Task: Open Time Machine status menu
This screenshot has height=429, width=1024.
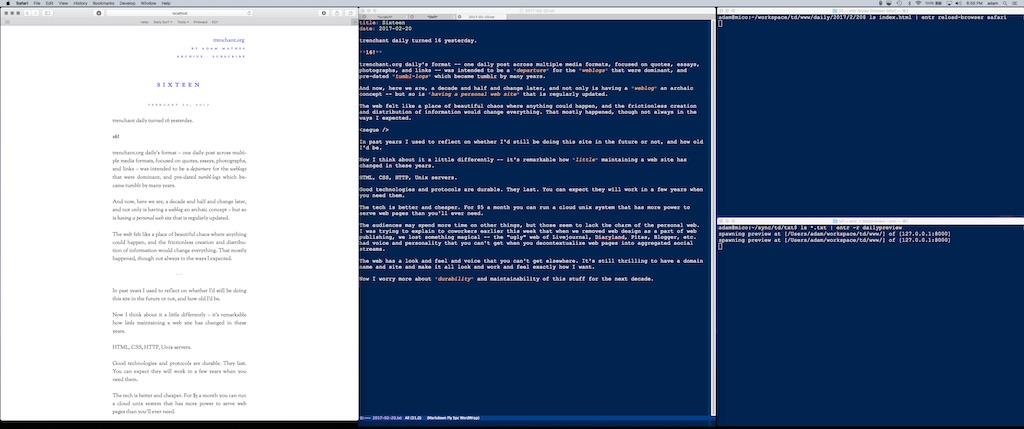Action: click(x=899, y=3)
